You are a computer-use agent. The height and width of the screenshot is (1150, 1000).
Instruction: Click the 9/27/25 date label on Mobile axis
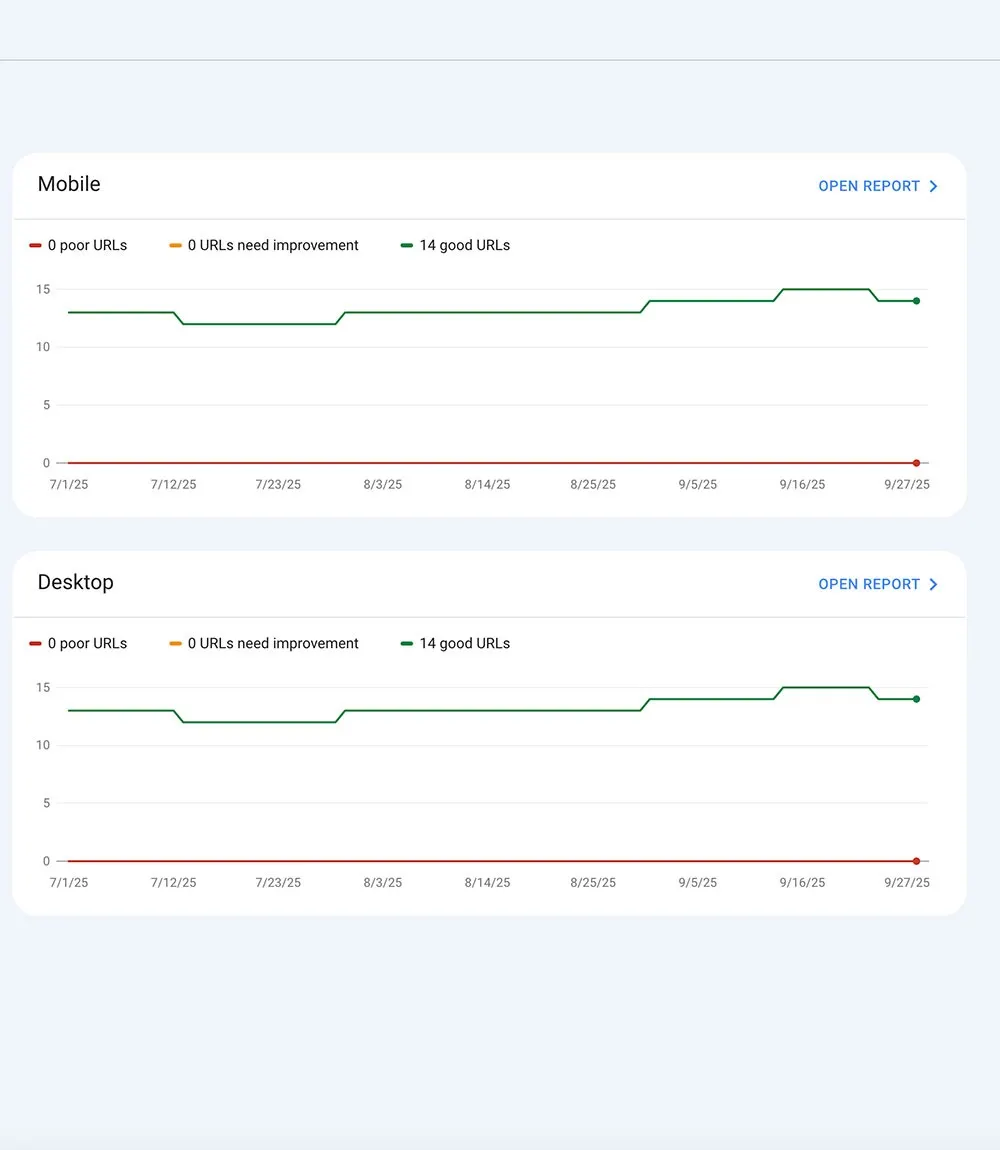[906, 484]
